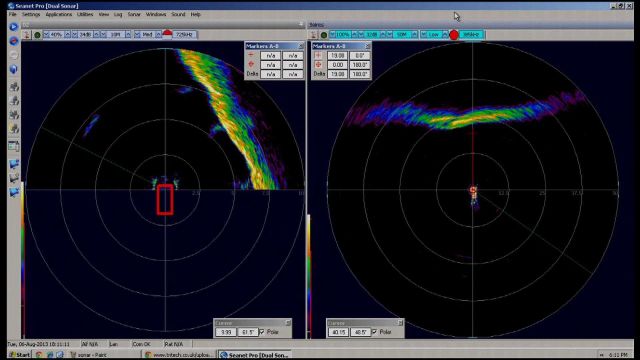The width and height of the screenshot is (640, 360).
Task: Click the left sonar colour palette bar
Action: point(23,261)
